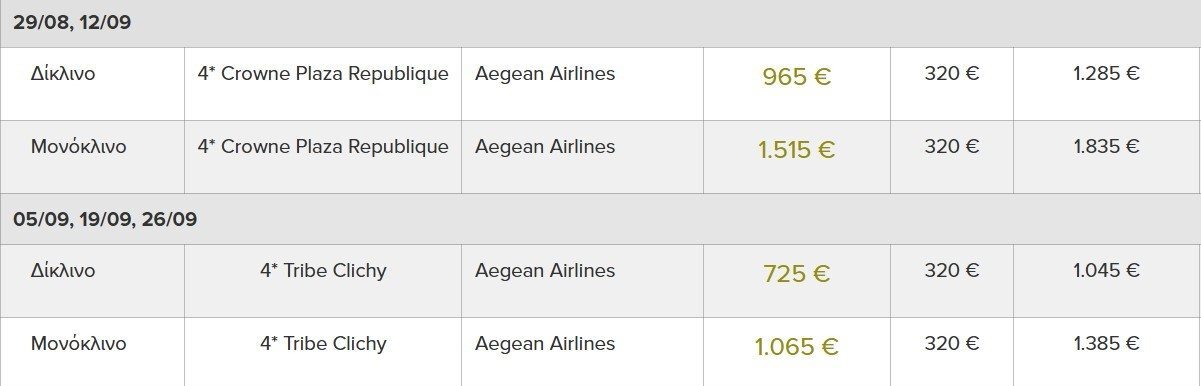
Task: Click the 1.835 € total price
Action: click(1107, 147)
